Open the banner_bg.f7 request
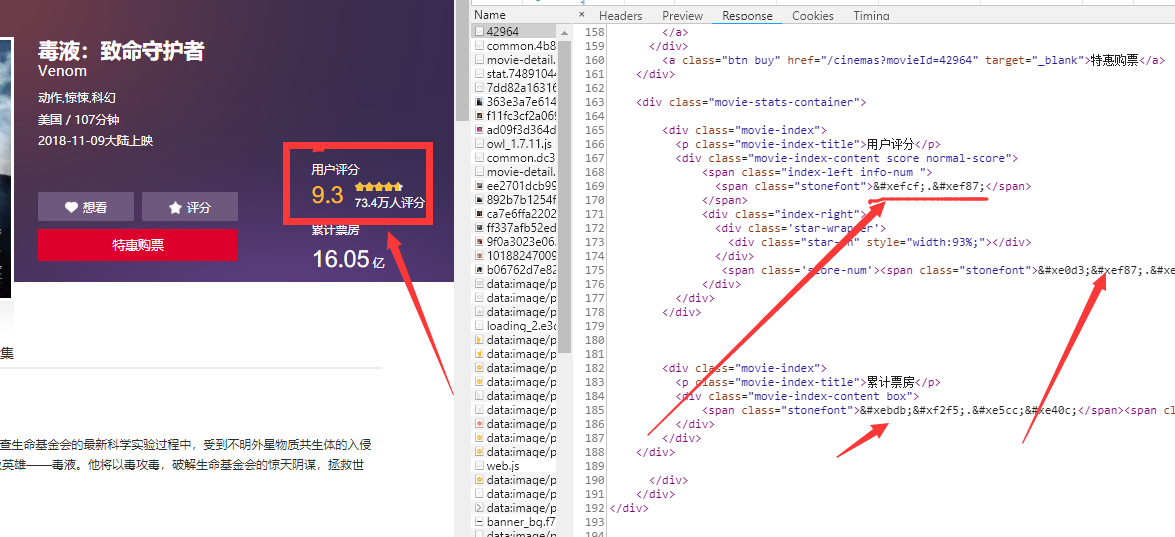 click(515, 521)
